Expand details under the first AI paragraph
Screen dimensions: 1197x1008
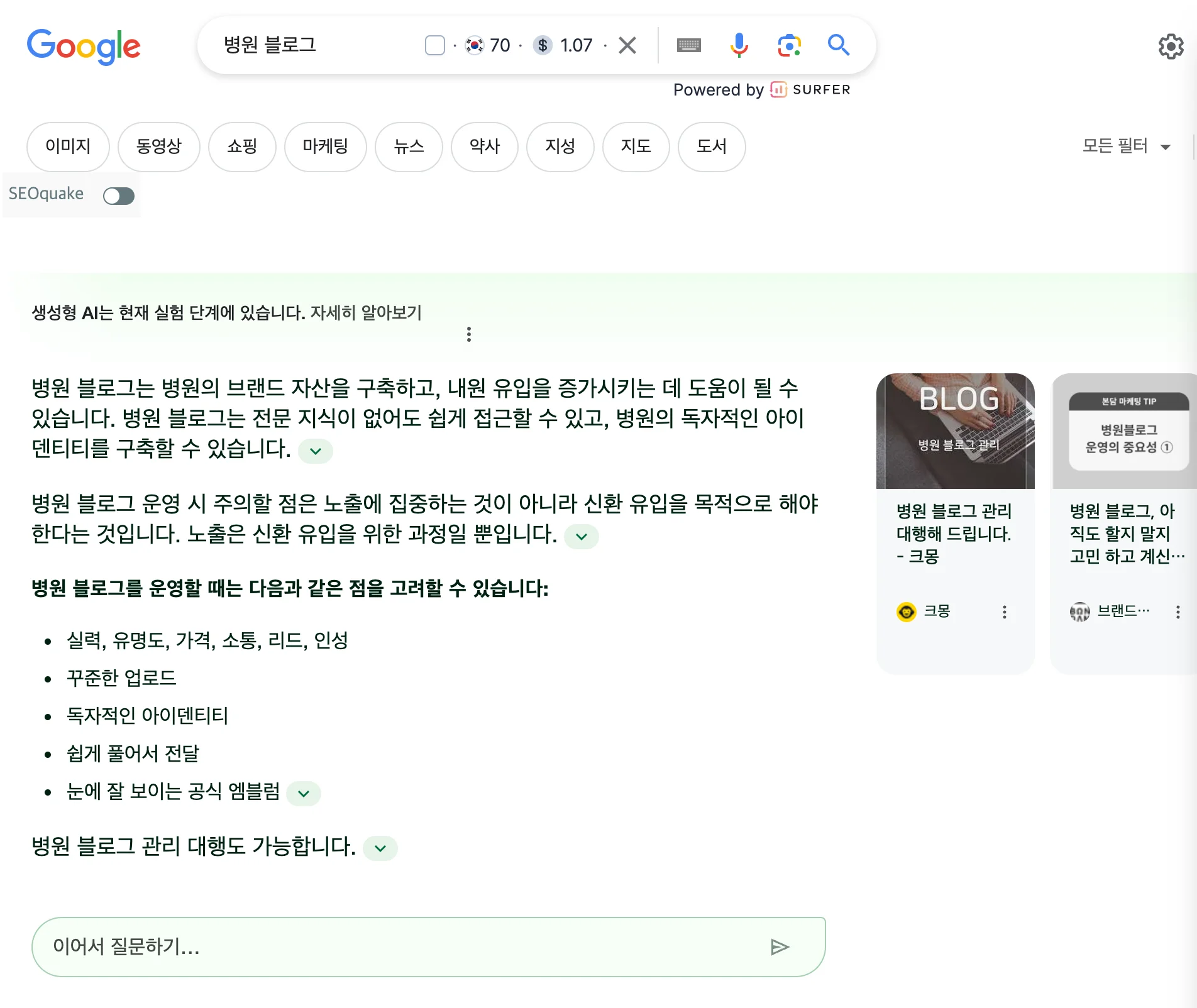point(315,451)
